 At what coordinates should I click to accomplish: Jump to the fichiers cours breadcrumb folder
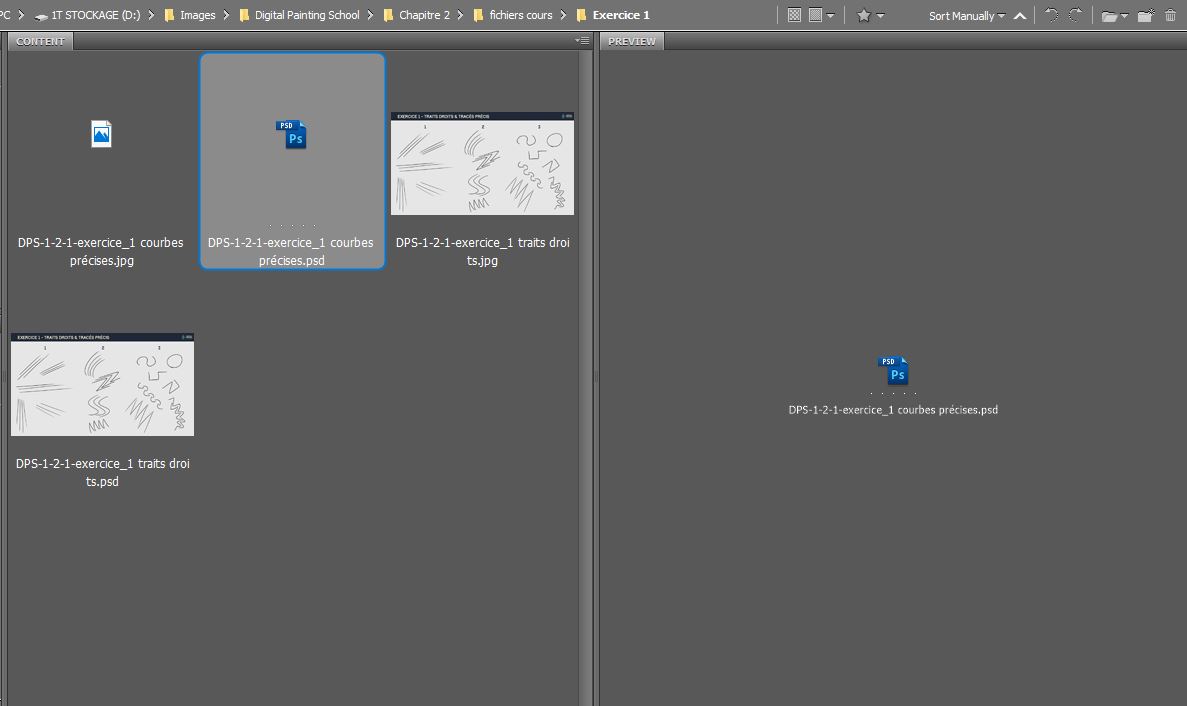pos(520,15)
